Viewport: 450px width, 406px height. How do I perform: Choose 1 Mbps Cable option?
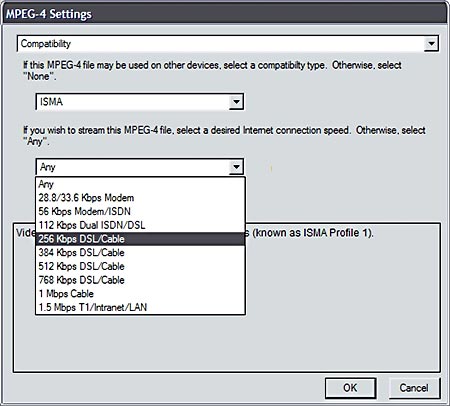point(140,294)
